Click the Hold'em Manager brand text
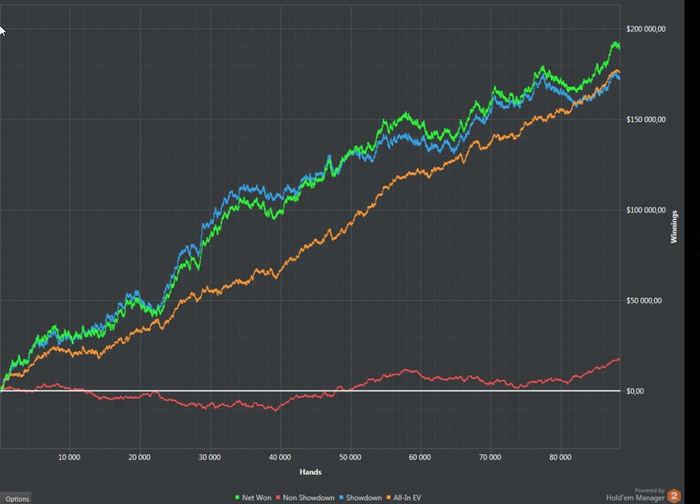 [635, 497]
